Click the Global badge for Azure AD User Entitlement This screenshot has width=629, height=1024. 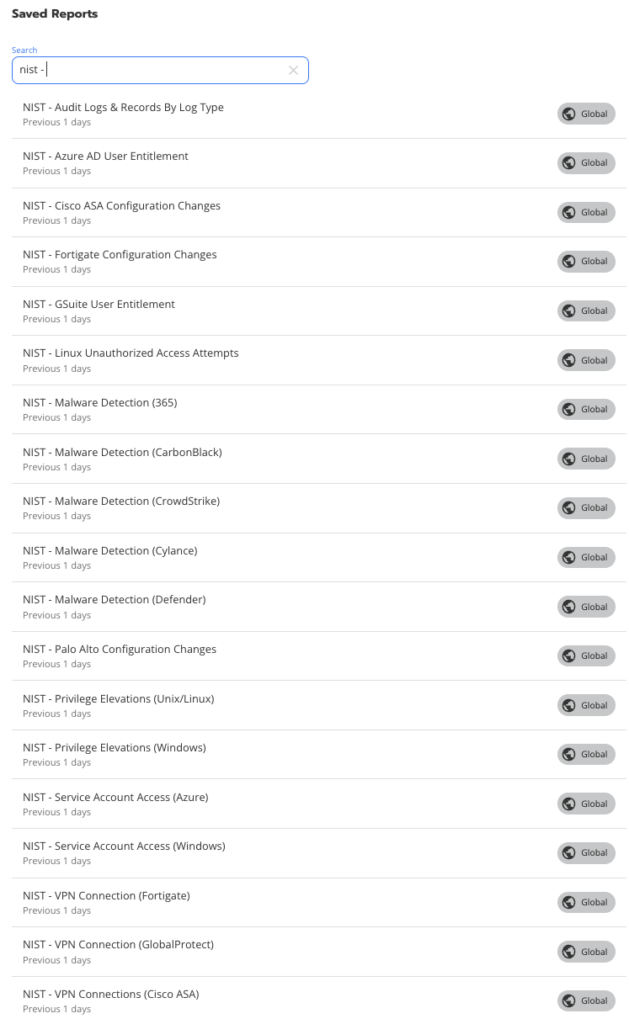tap(586, 163)
